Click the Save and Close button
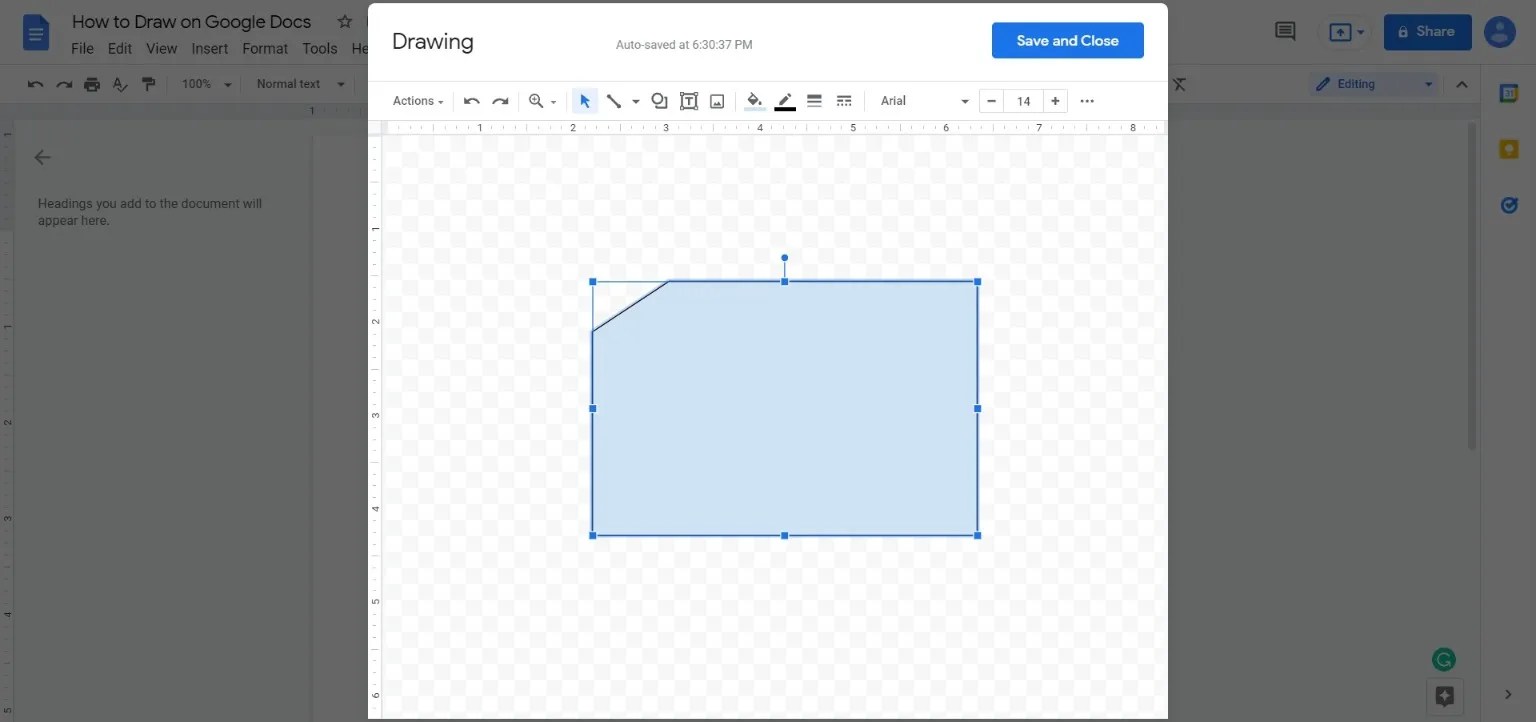This screenshot has height=722, width=1536. pyautogui.click(x=1067, y=40)
